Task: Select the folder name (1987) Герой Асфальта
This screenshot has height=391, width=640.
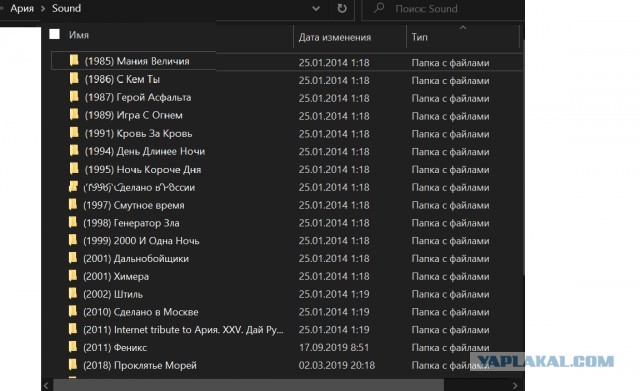Action: click(138, 97)
